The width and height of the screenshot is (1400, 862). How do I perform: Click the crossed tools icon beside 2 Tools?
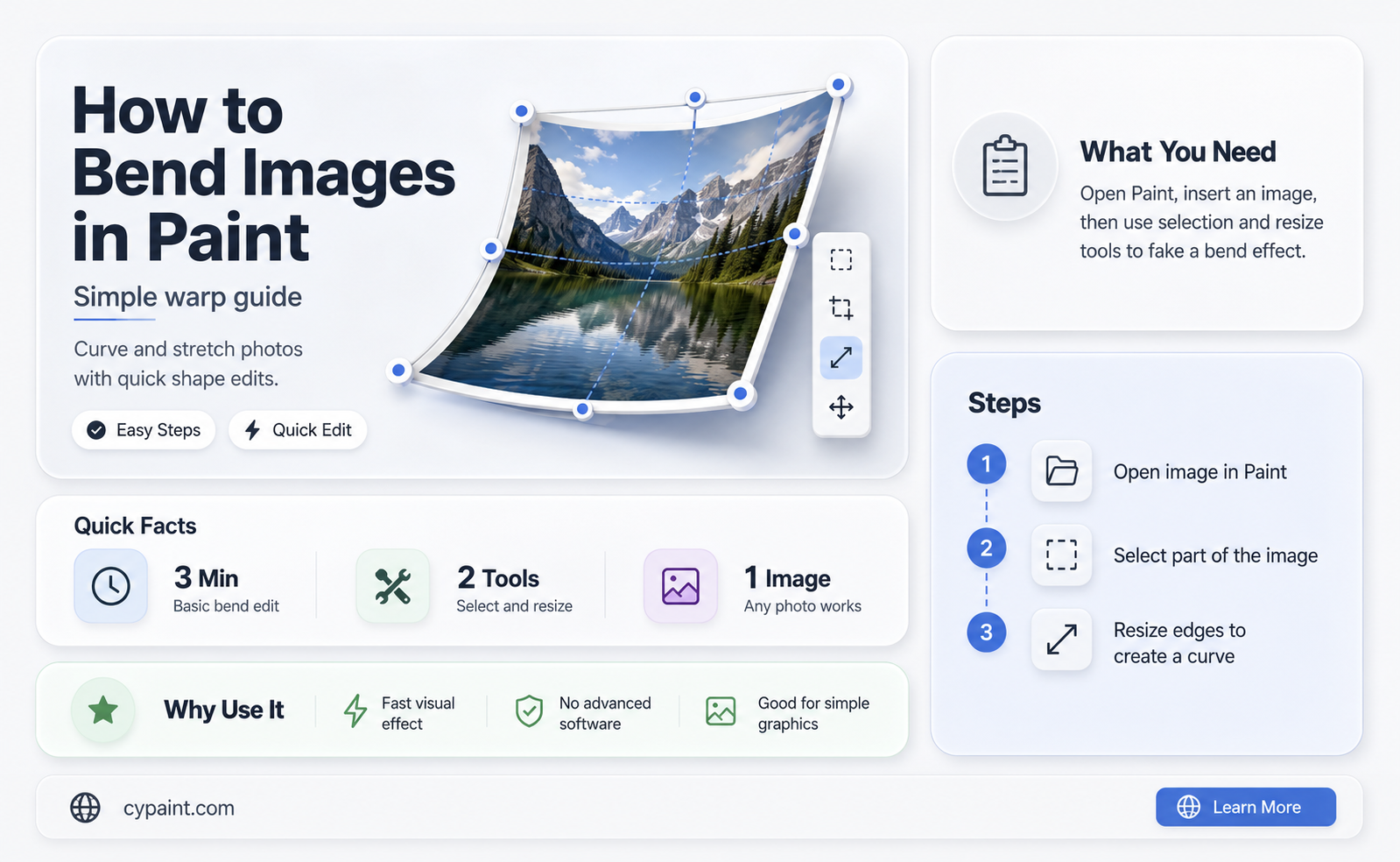(393, 586)
